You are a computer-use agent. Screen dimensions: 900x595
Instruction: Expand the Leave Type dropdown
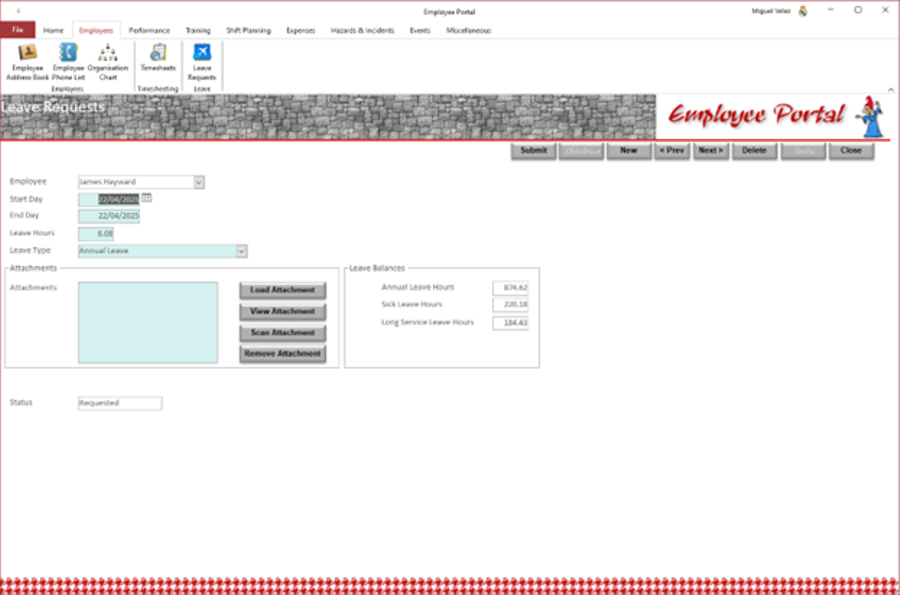[x=241, y=251]
